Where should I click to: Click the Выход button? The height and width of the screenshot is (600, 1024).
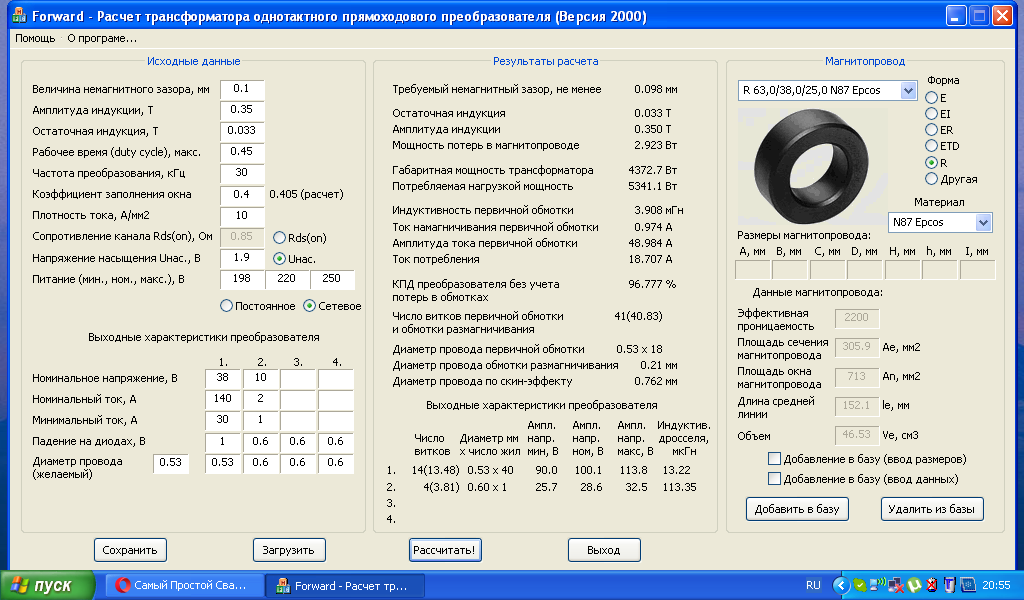603,550
